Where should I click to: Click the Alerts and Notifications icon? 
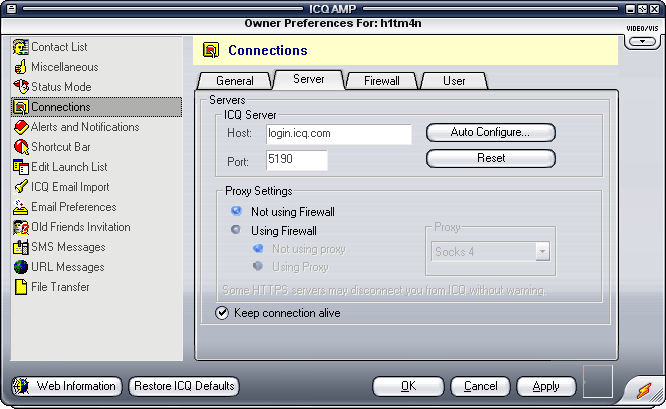point(20,127)
